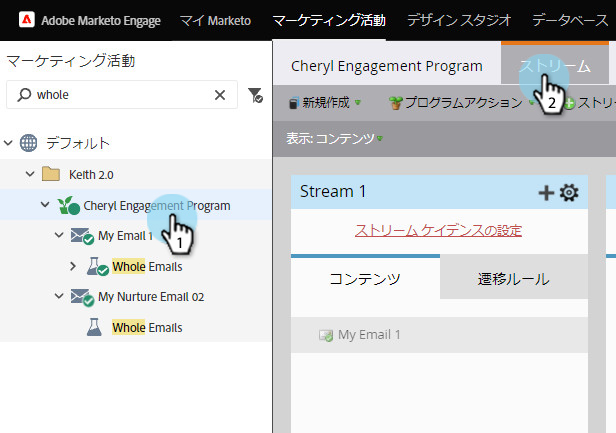Select My Nurture Email 02 in tree
This screenshot has height=433, width=616.
tap(151, 297)
